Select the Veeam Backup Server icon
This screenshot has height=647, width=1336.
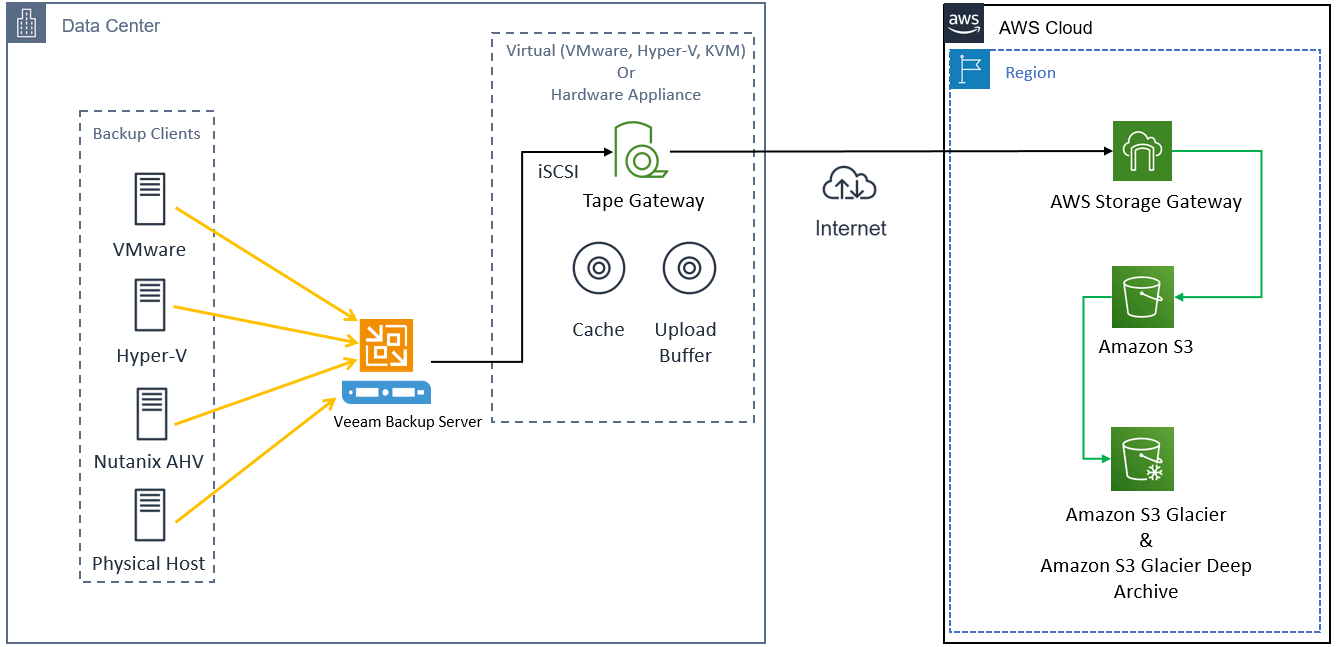pos(386,391)
